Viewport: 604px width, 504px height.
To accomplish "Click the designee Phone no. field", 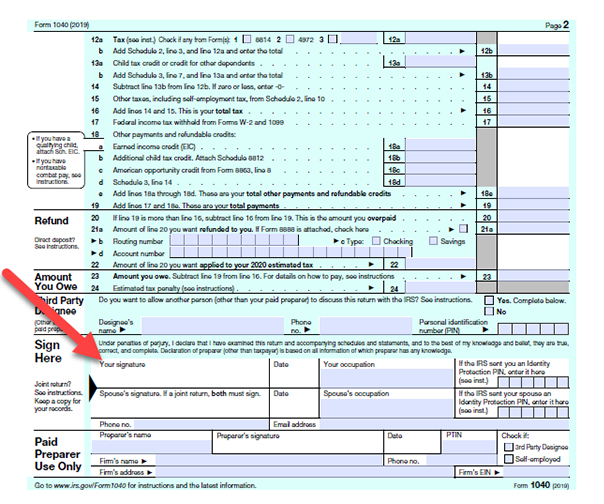I will [366, 326].
